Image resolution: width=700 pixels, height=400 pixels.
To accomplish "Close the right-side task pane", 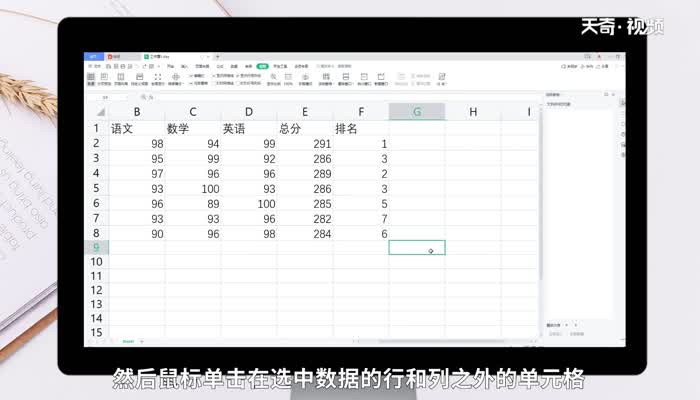I will coord(613,95).
